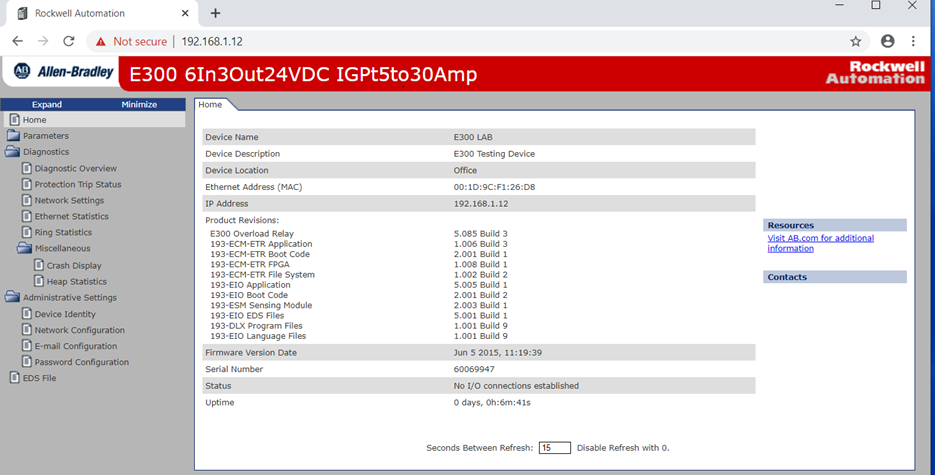Viewport: 935px width, 475px height.
Task: Click Minimize in the navigation header
Action: pos(139,104)
